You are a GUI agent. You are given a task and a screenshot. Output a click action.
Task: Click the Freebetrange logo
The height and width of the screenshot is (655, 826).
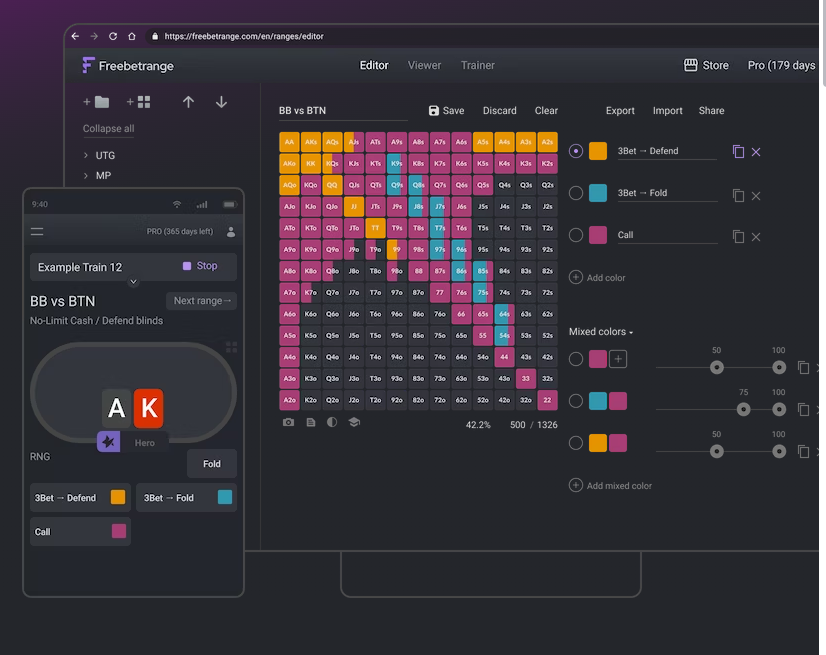128,66
